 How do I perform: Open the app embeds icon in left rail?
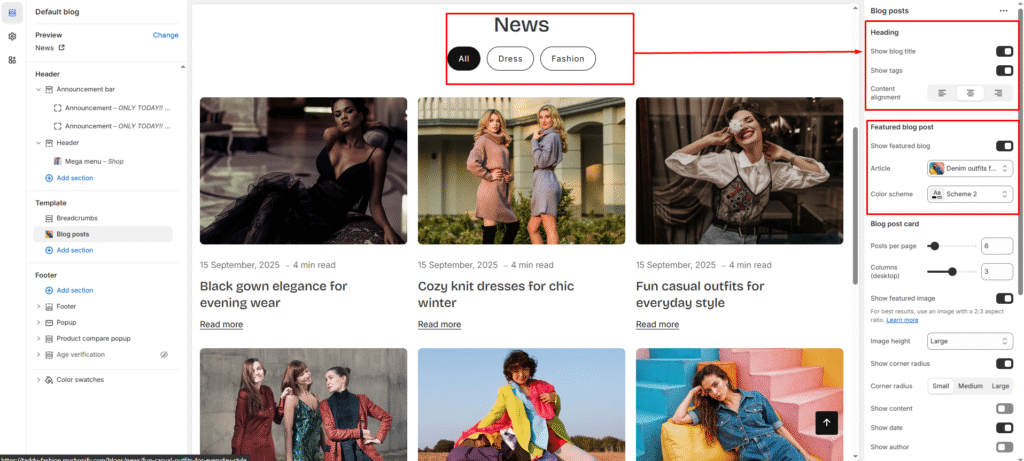pyautogui.click(x=12, y=60)
